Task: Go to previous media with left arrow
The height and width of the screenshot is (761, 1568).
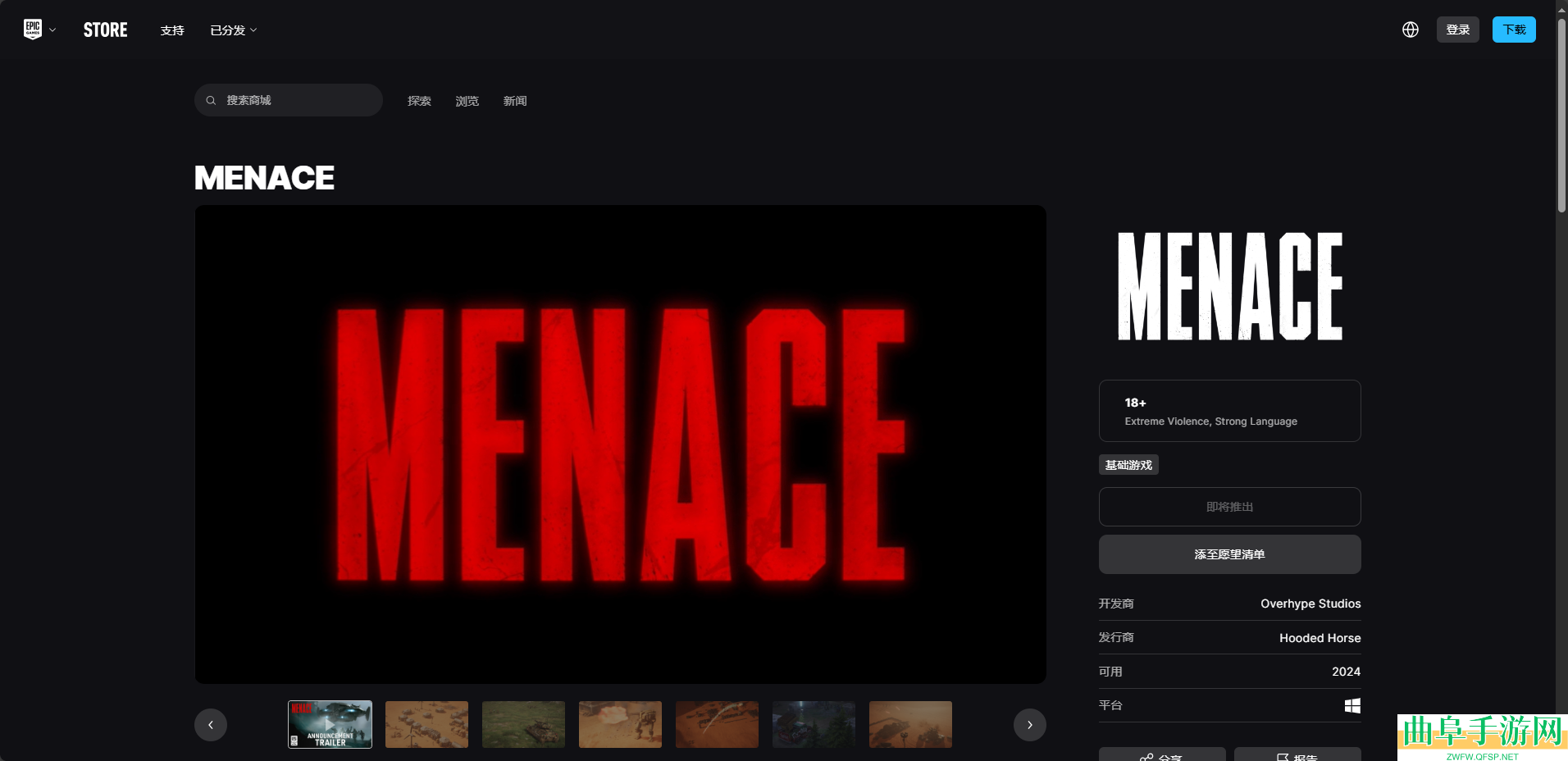Action: point(211,725)
